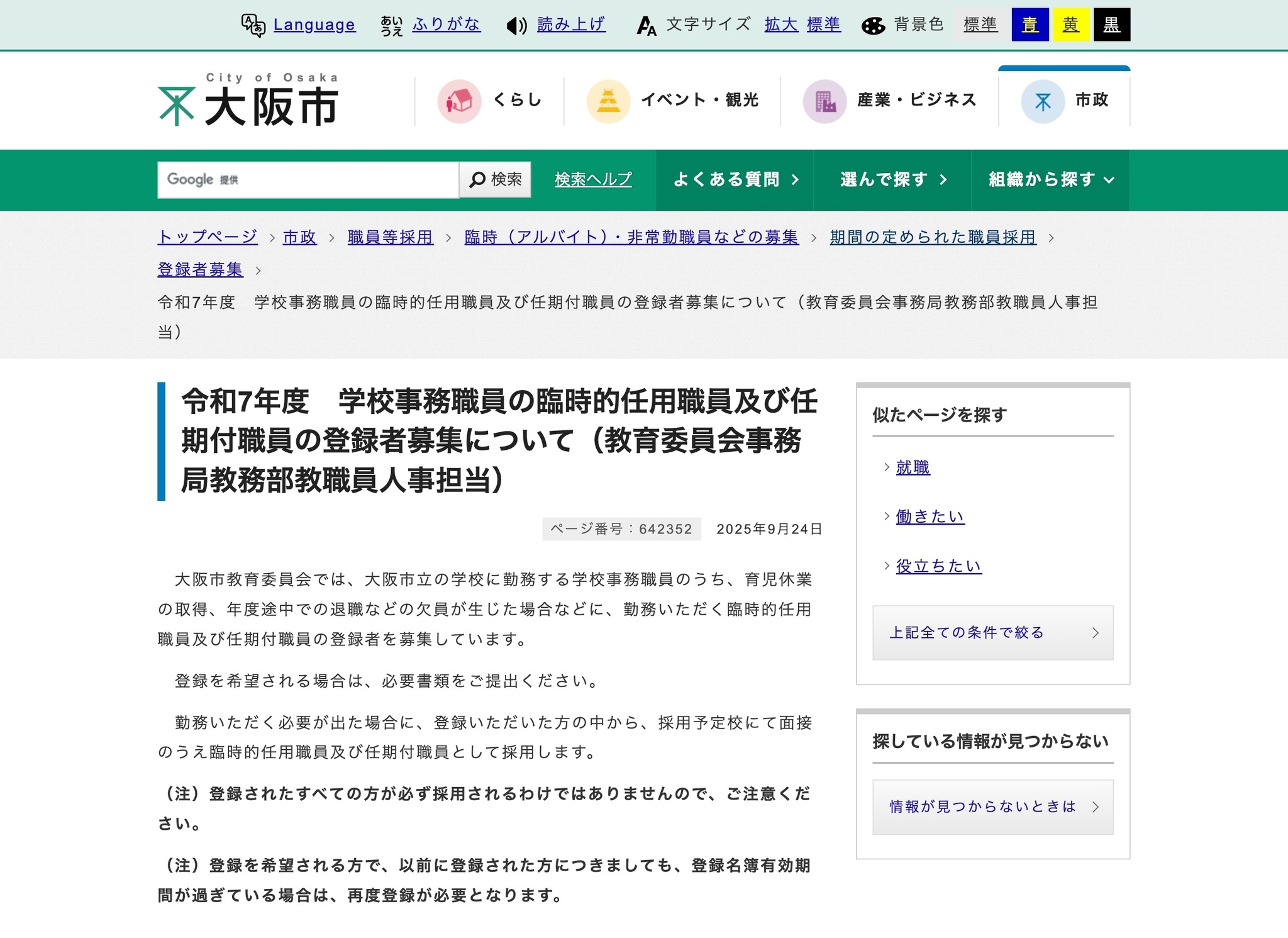
Task: Select the blue 青 background swatch
Action: (1030, 25)
